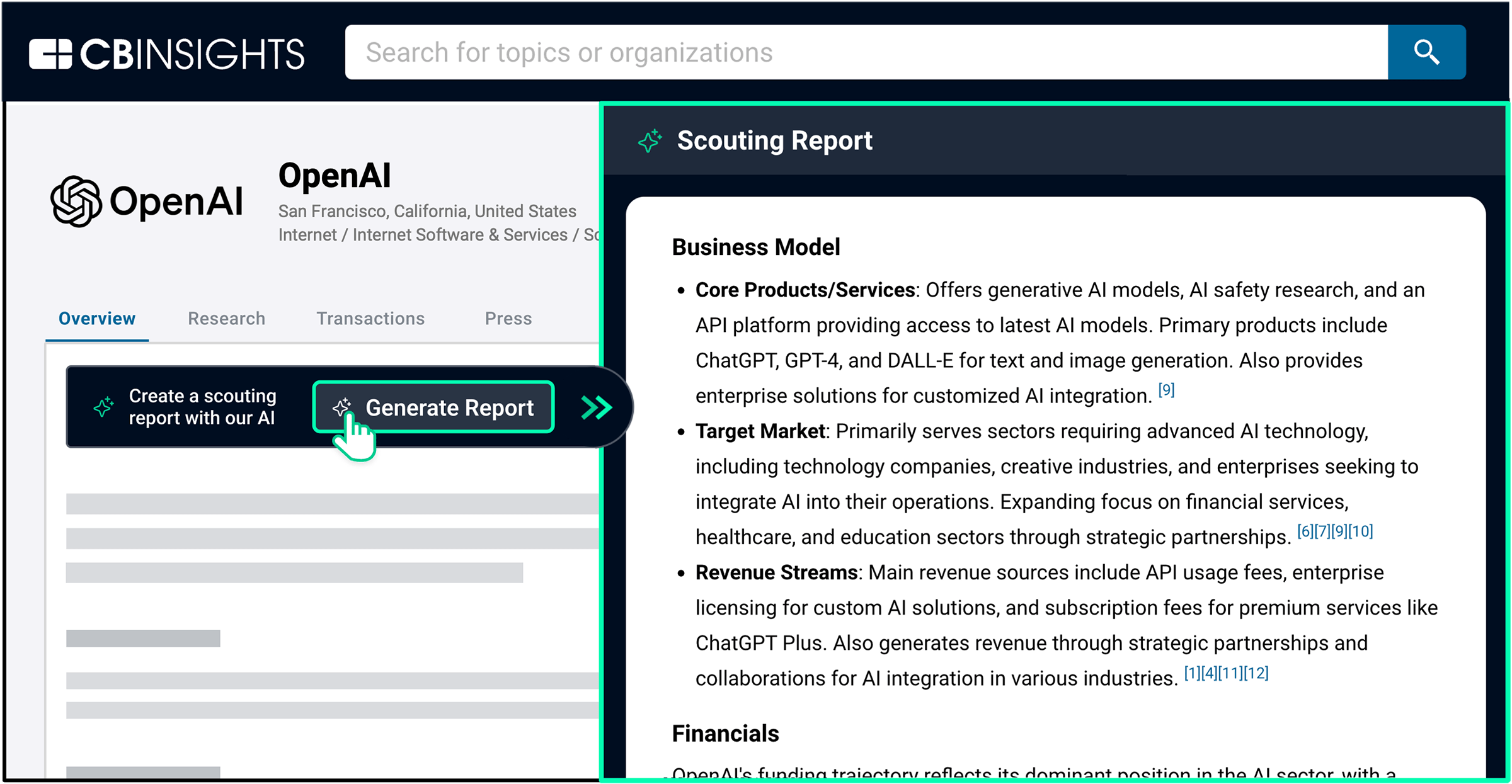Select the Overview tab
This screenshot has width=1512, height=784.
pyautogui.click(x=96, y=318)
